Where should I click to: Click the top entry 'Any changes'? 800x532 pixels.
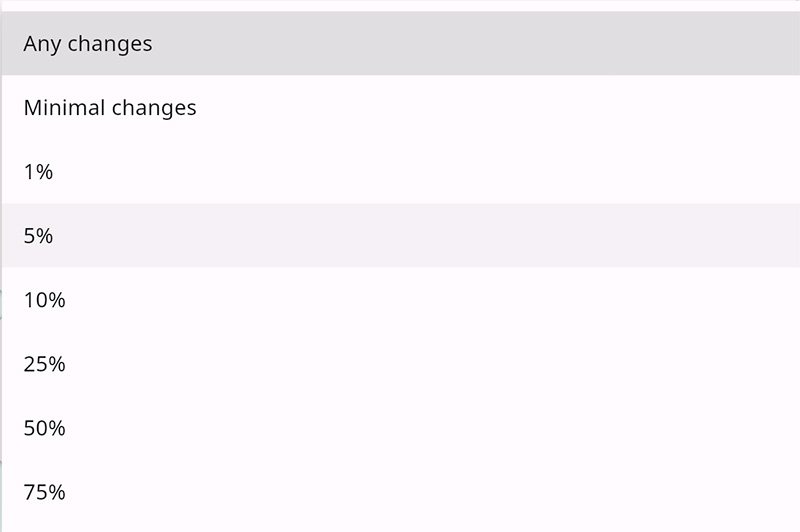[88, 44]
